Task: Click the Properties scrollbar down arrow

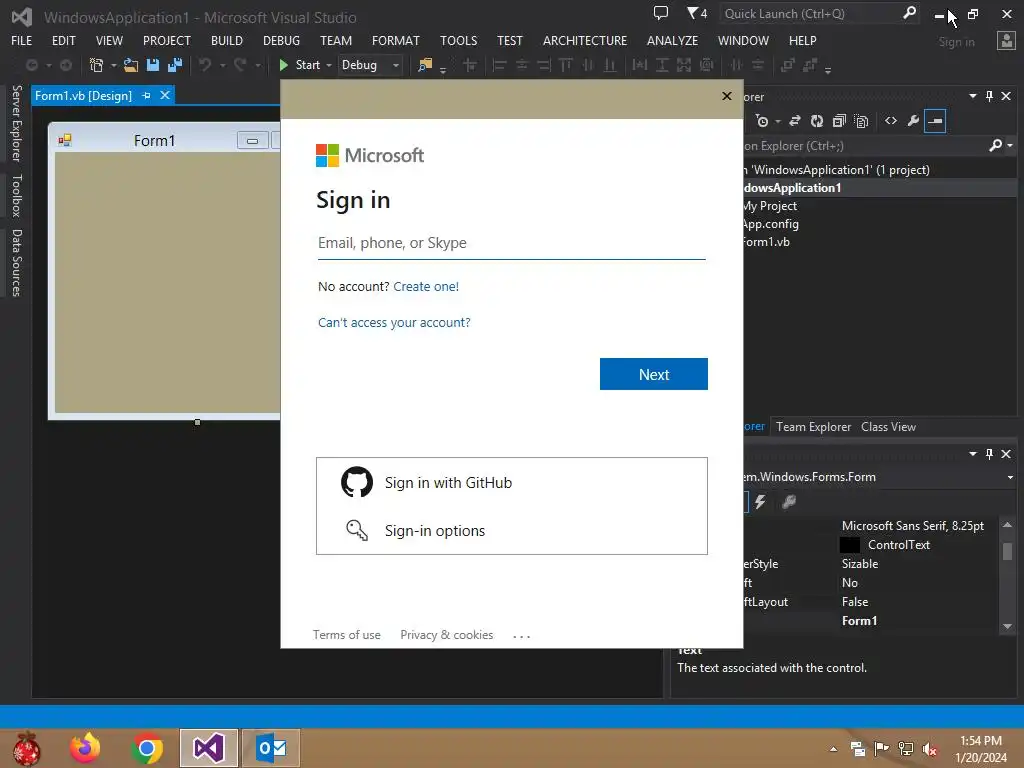Action: coord(1008,626)
